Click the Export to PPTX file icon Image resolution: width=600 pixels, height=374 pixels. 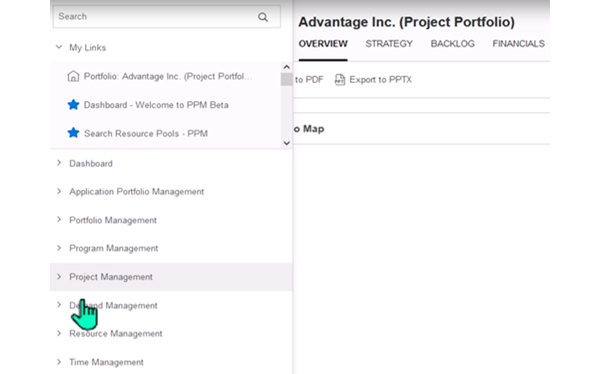[340, 80]
